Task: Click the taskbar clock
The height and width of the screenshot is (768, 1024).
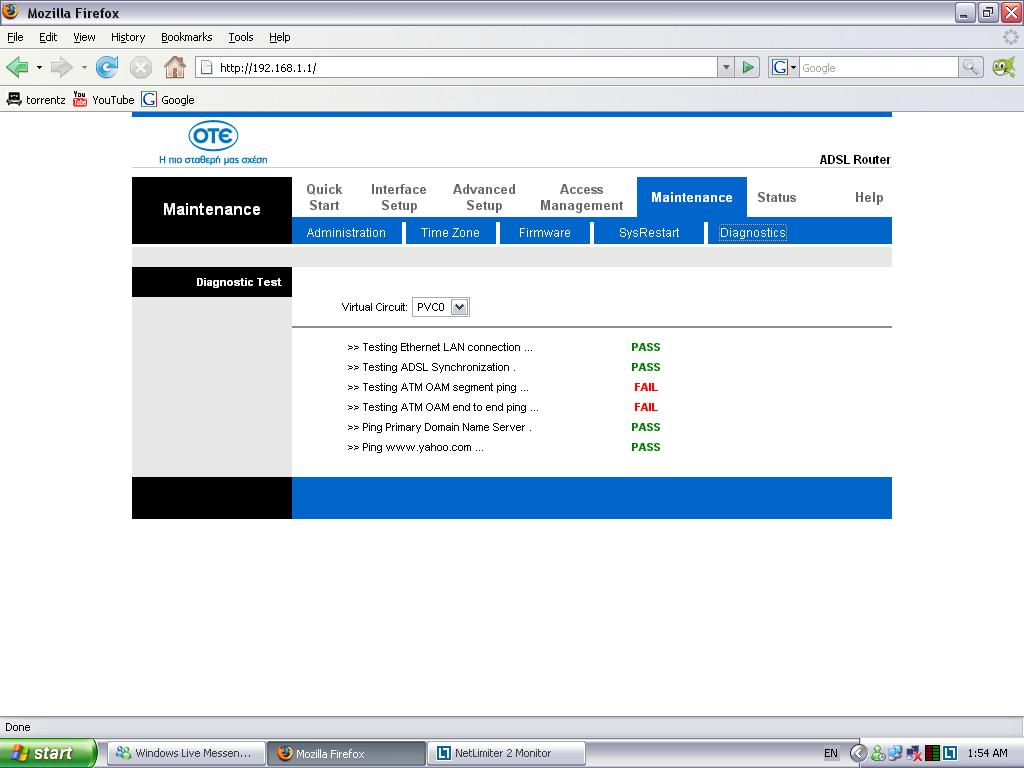Action: pos(987,753)
